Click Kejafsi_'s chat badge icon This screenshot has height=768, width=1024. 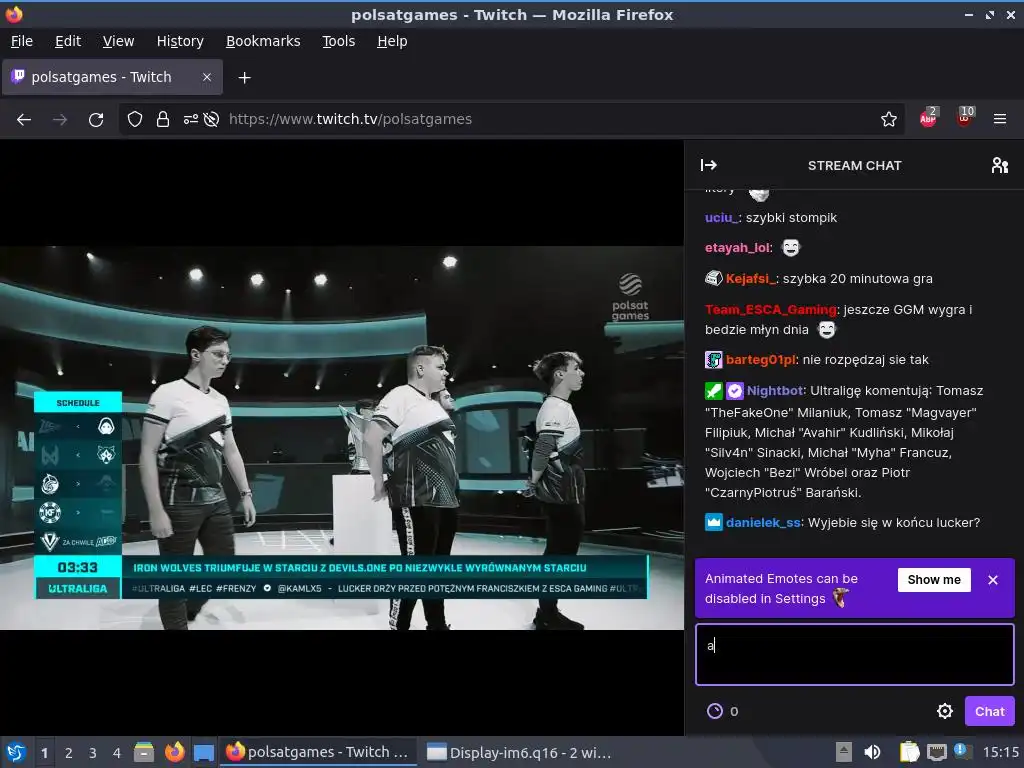[x=713, y=278]
